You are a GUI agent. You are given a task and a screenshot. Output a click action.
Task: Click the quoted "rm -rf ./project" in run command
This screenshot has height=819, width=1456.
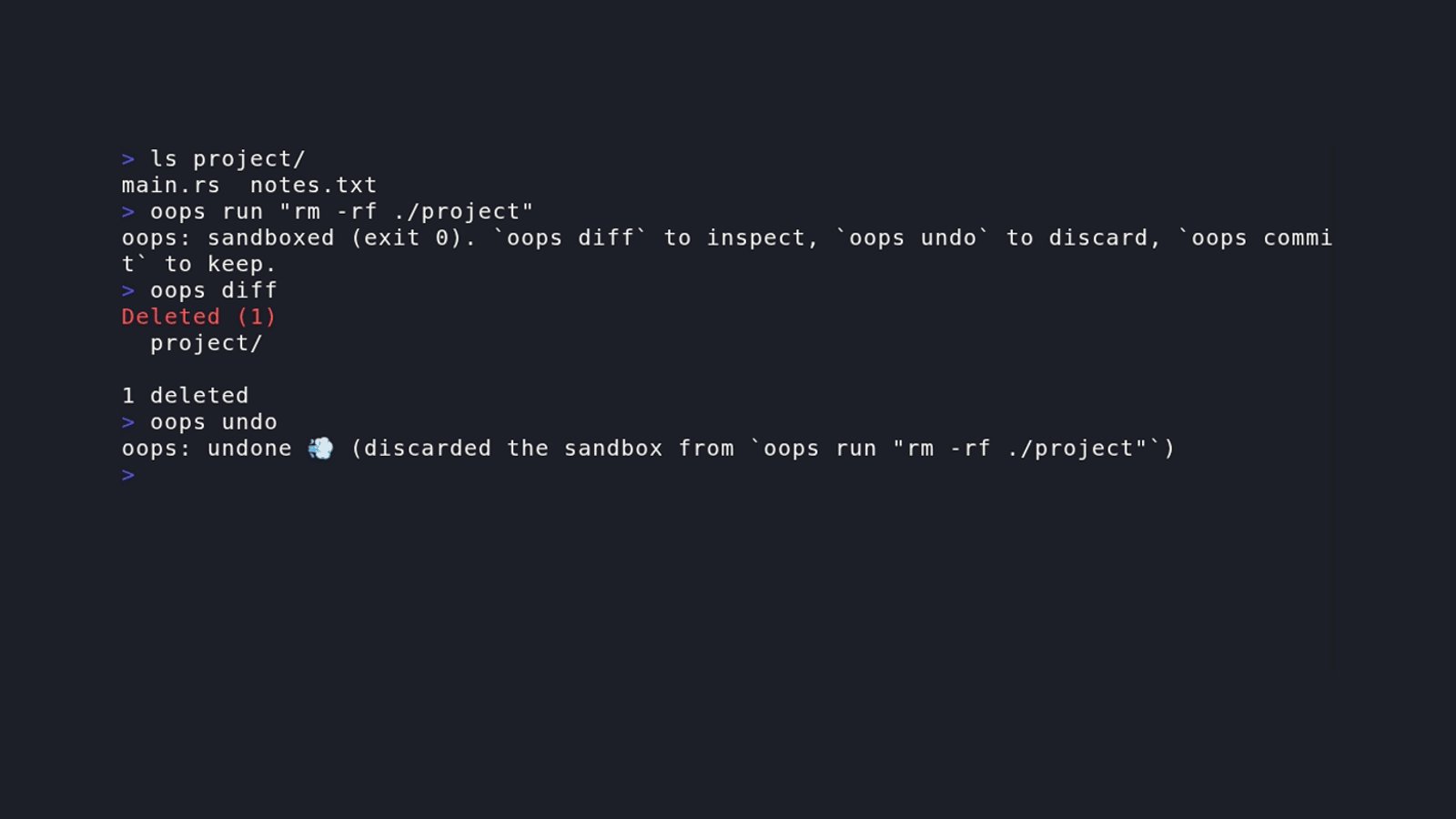pos(406,212)
